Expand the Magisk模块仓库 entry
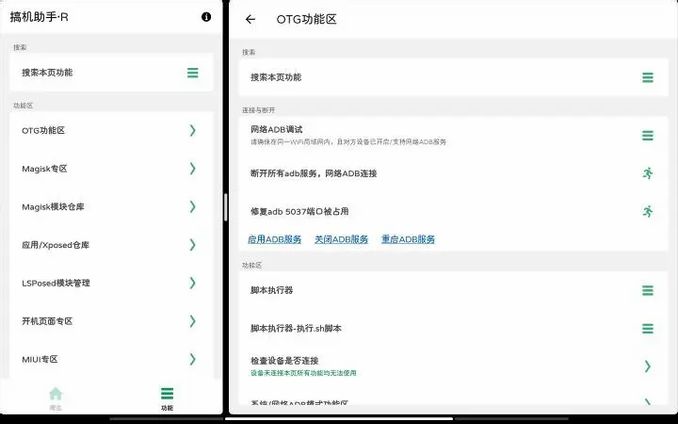 tap(192, 207)
